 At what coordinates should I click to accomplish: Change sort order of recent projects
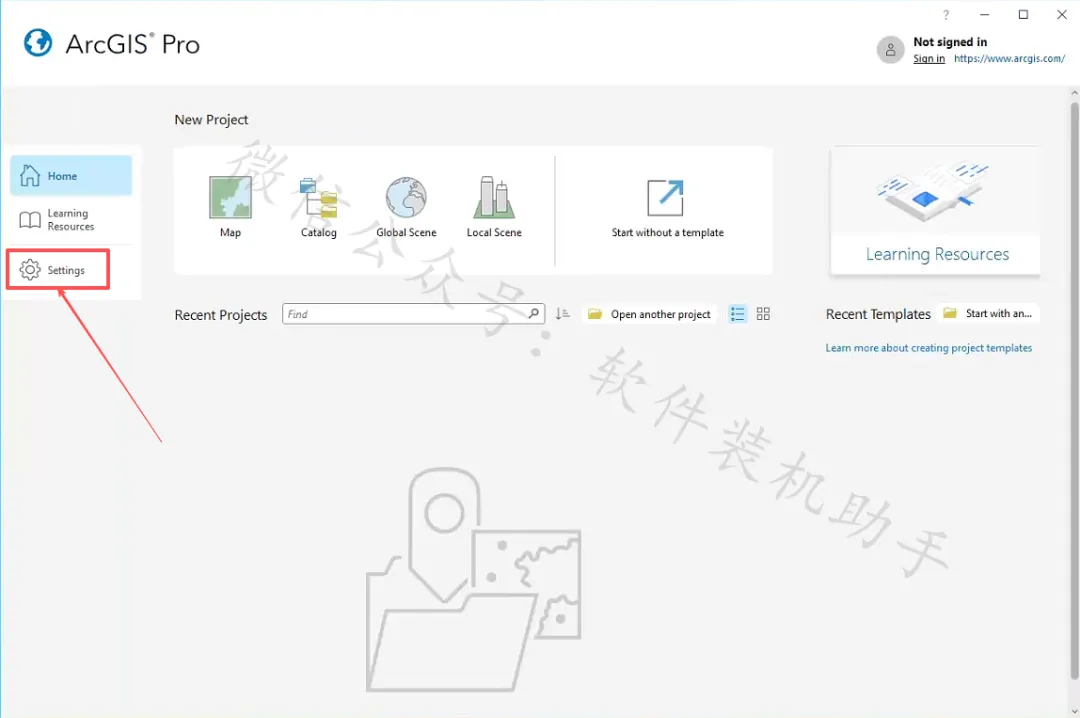pyautogui.click(x=563, y=314)
